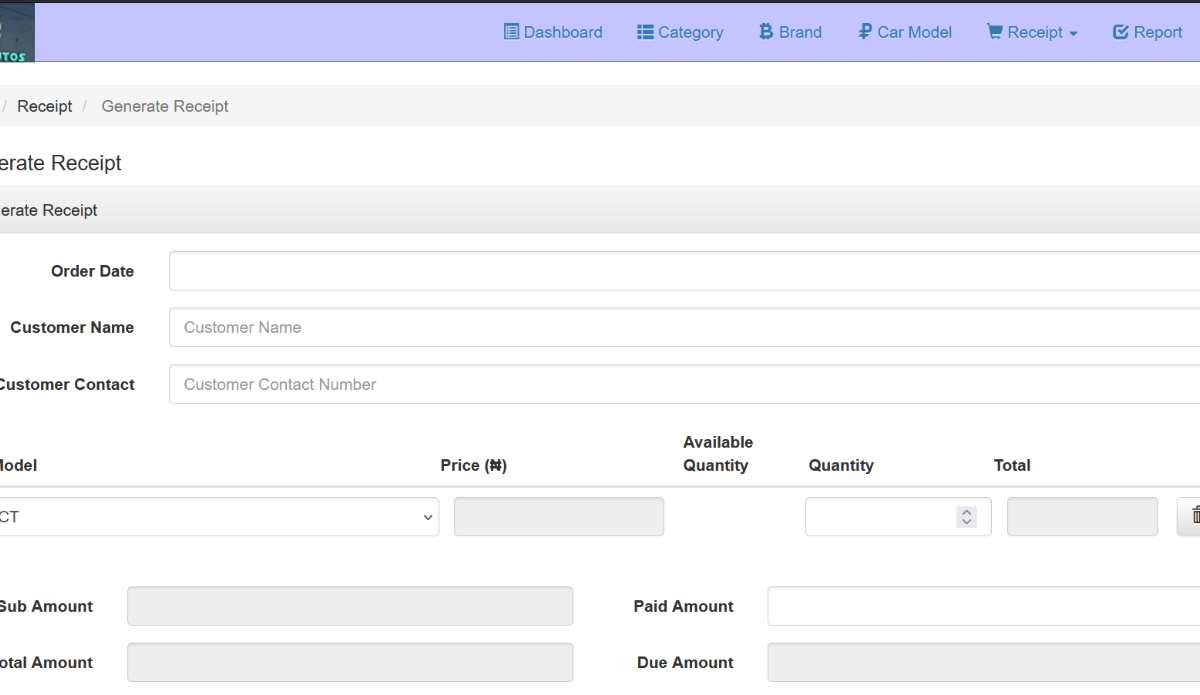Click the Order Date field

coord(684,271)
